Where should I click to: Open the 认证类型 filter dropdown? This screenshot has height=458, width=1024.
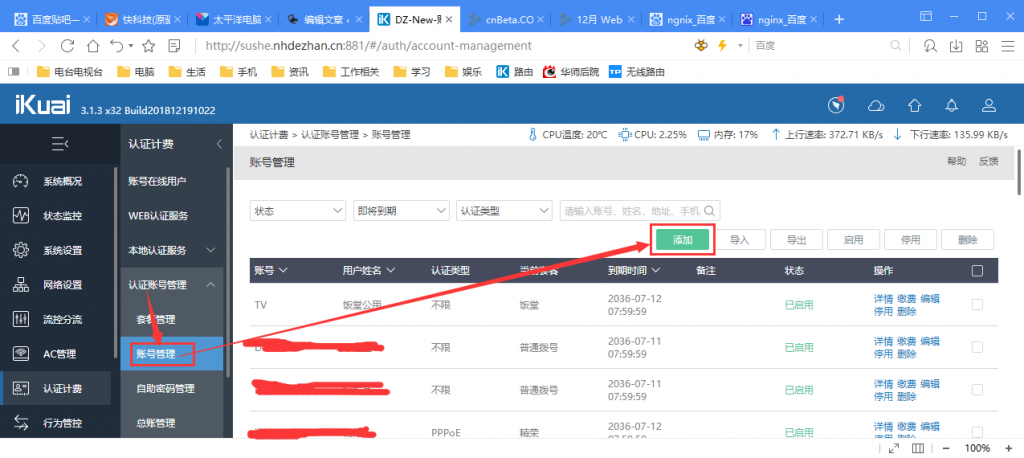click(x=504, y=211)
